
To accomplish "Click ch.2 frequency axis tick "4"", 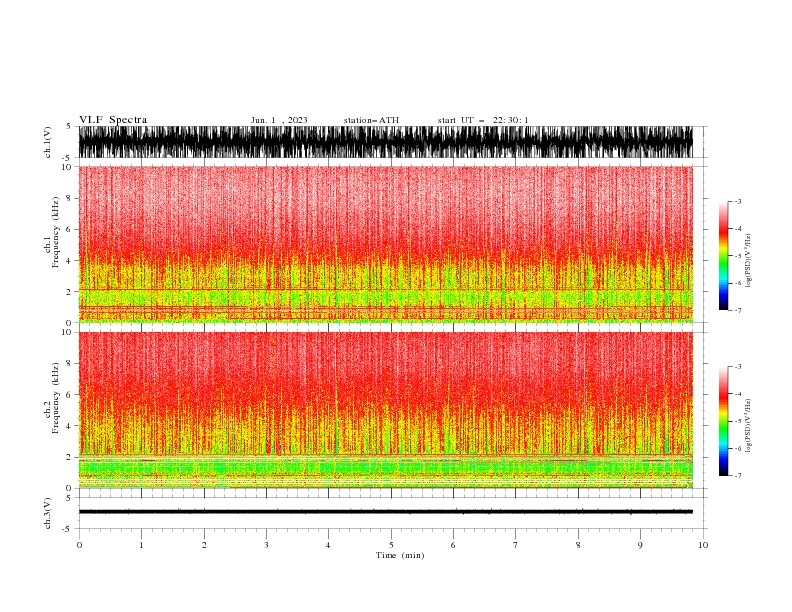I will pos(69,426).
